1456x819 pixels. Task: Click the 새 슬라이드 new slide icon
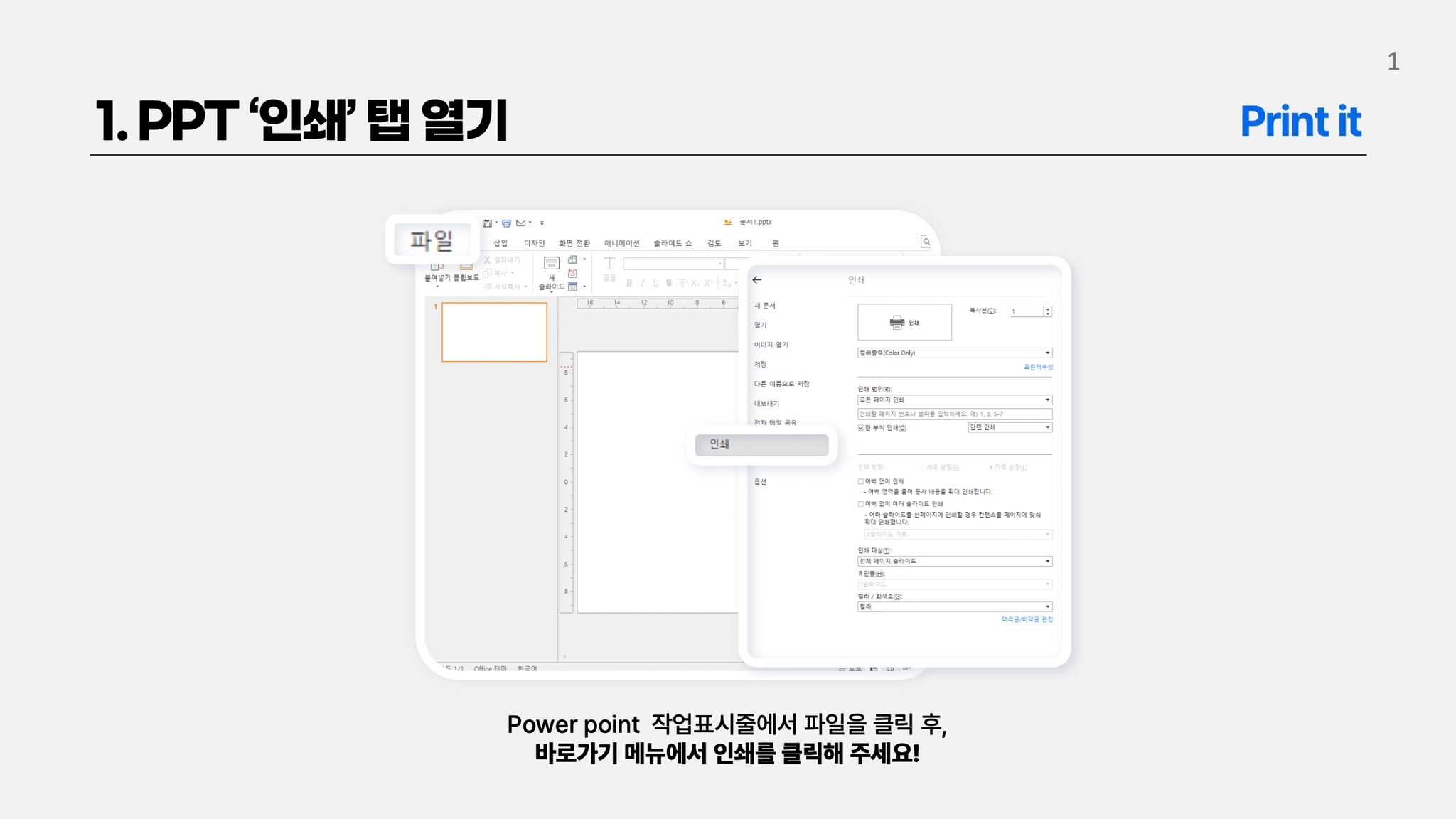click(551, 264)
